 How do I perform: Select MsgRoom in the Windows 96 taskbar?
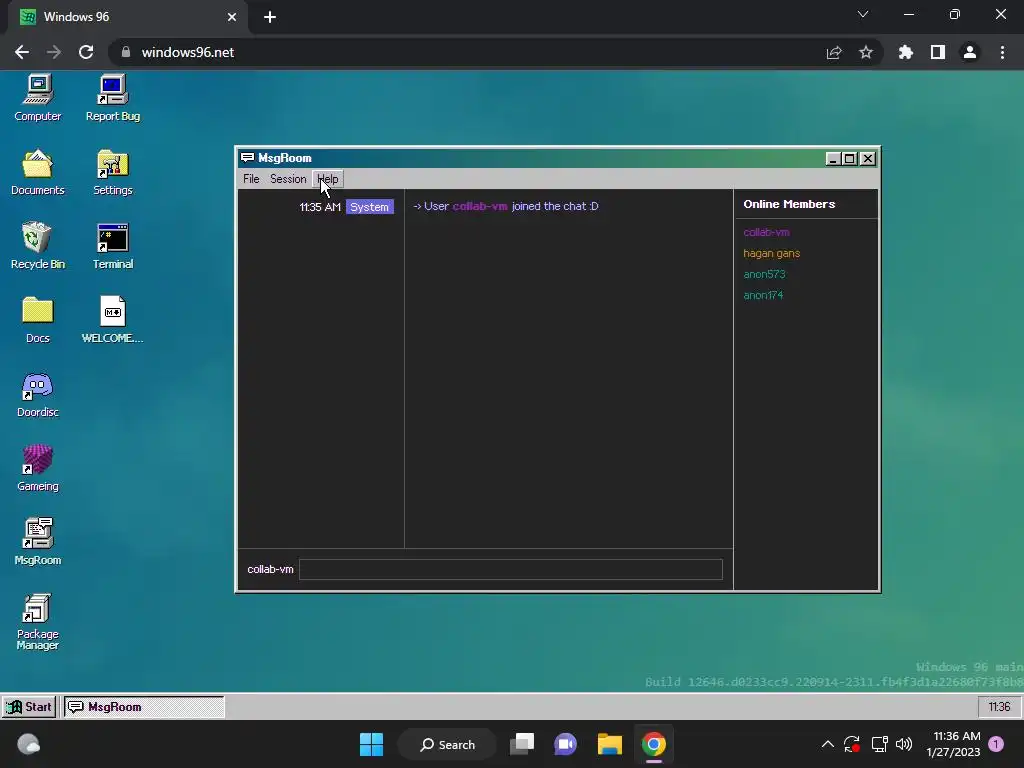pos(144,707)
